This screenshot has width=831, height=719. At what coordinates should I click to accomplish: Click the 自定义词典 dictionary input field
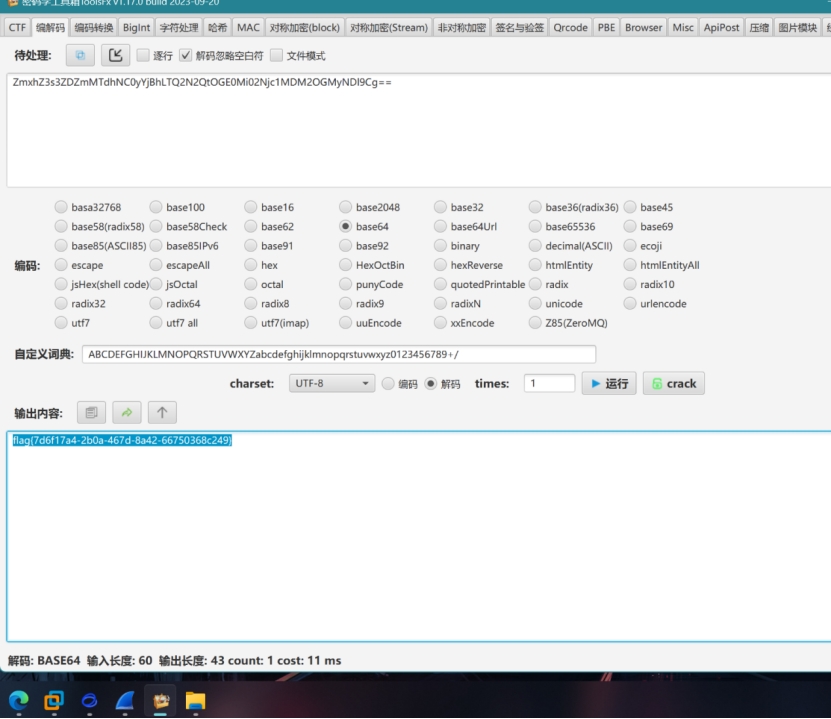pyautogui.click(x=339, y=354)
